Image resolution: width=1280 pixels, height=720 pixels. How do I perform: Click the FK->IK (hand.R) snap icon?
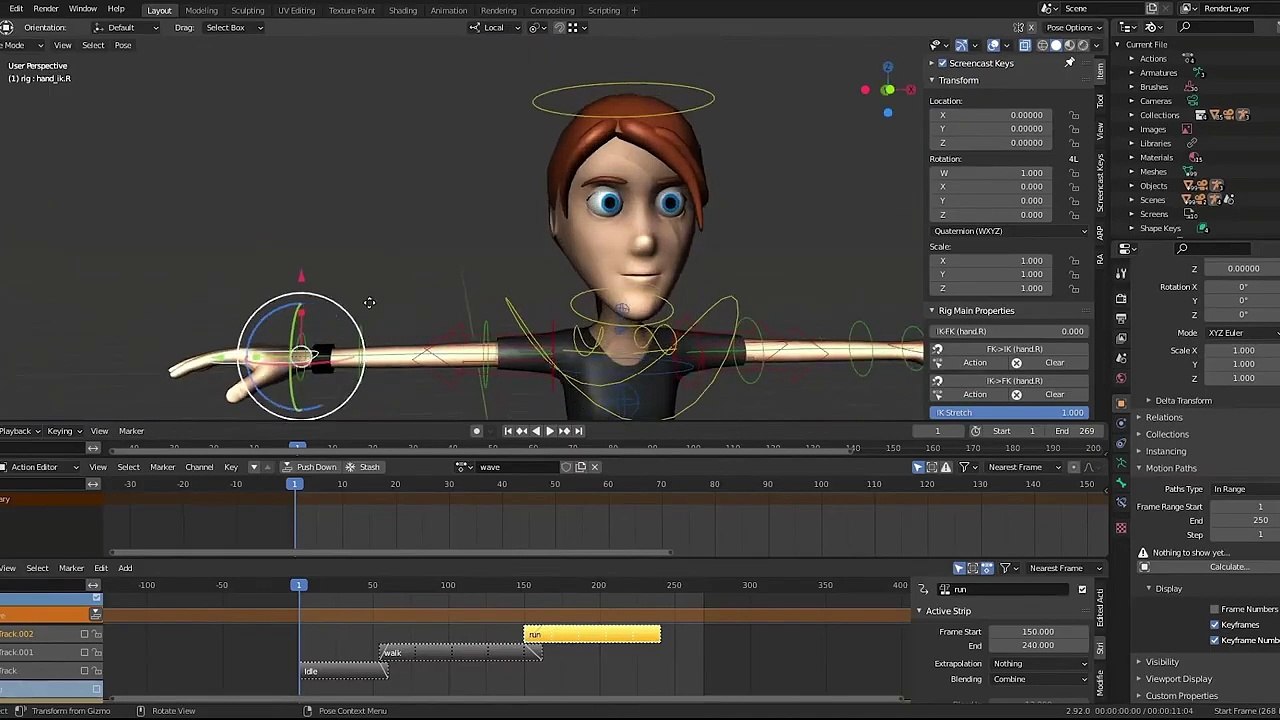(937, 349)
